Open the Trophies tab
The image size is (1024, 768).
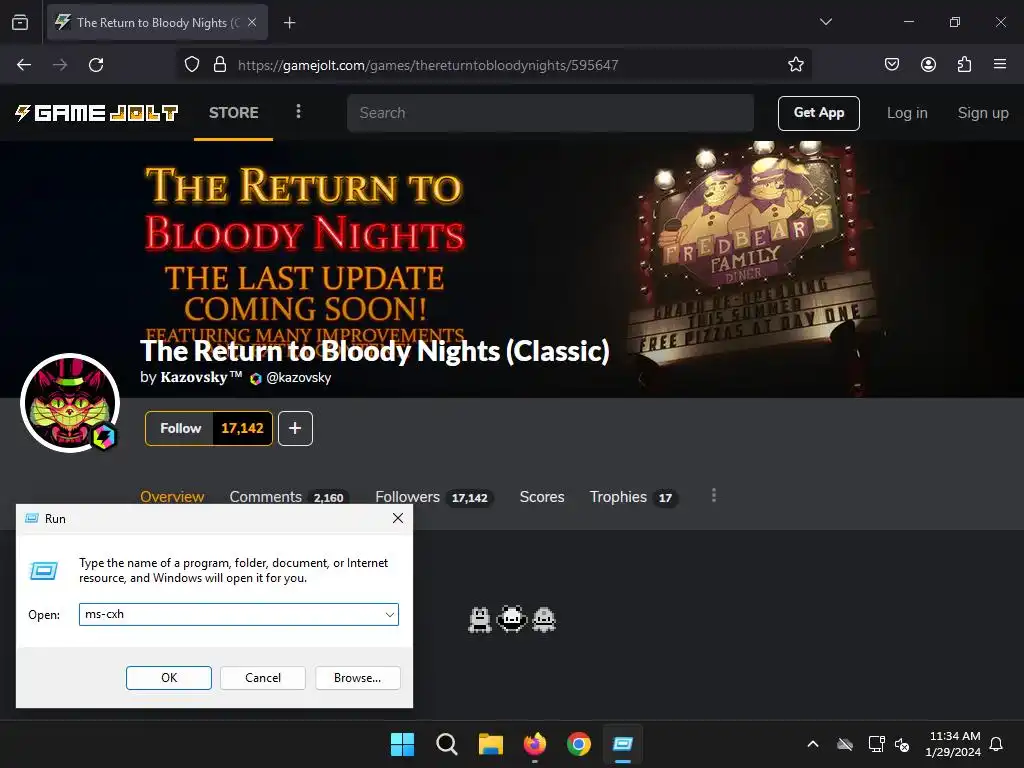pos(633,497)
